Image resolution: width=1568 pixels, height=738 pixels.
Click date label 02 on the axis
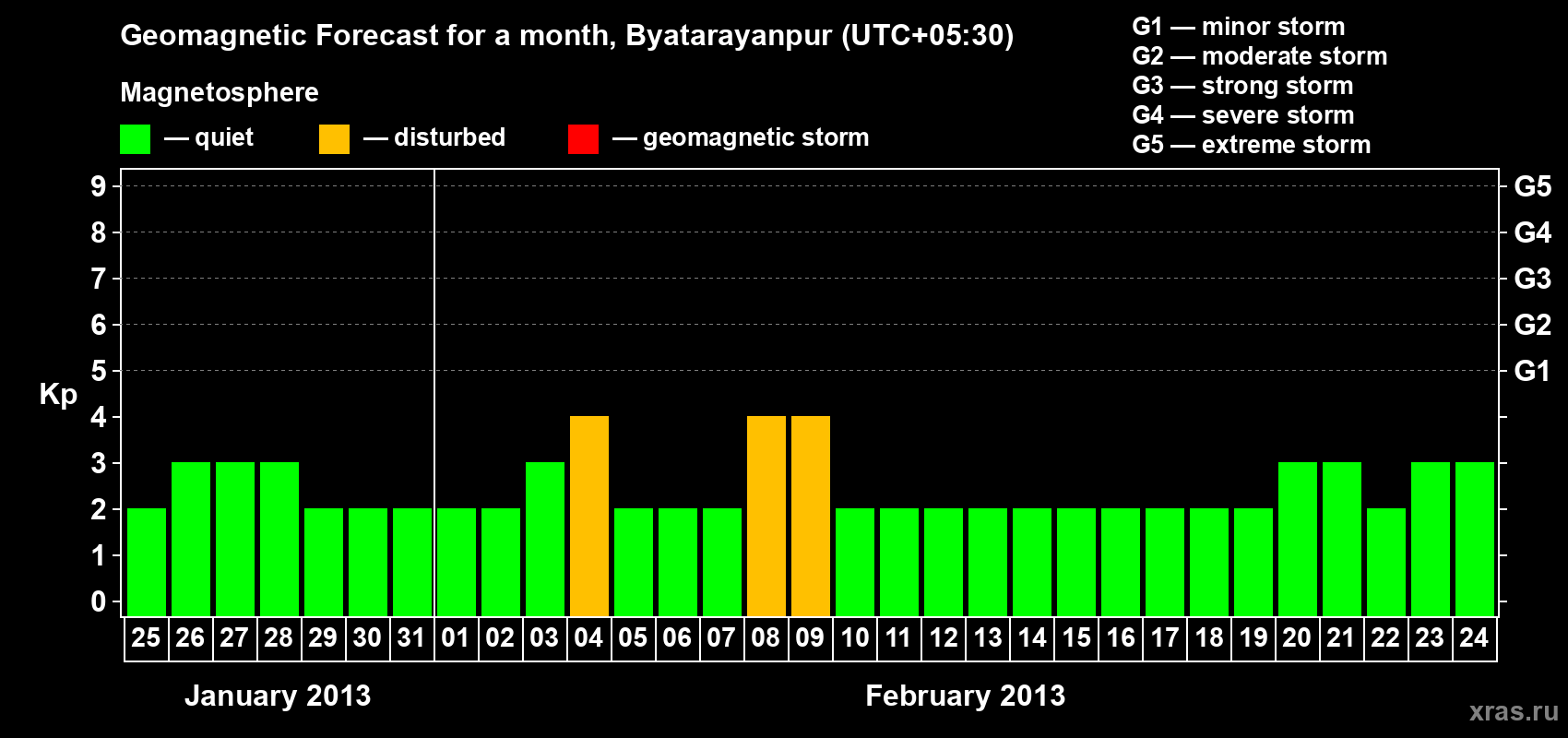[500, 638]
